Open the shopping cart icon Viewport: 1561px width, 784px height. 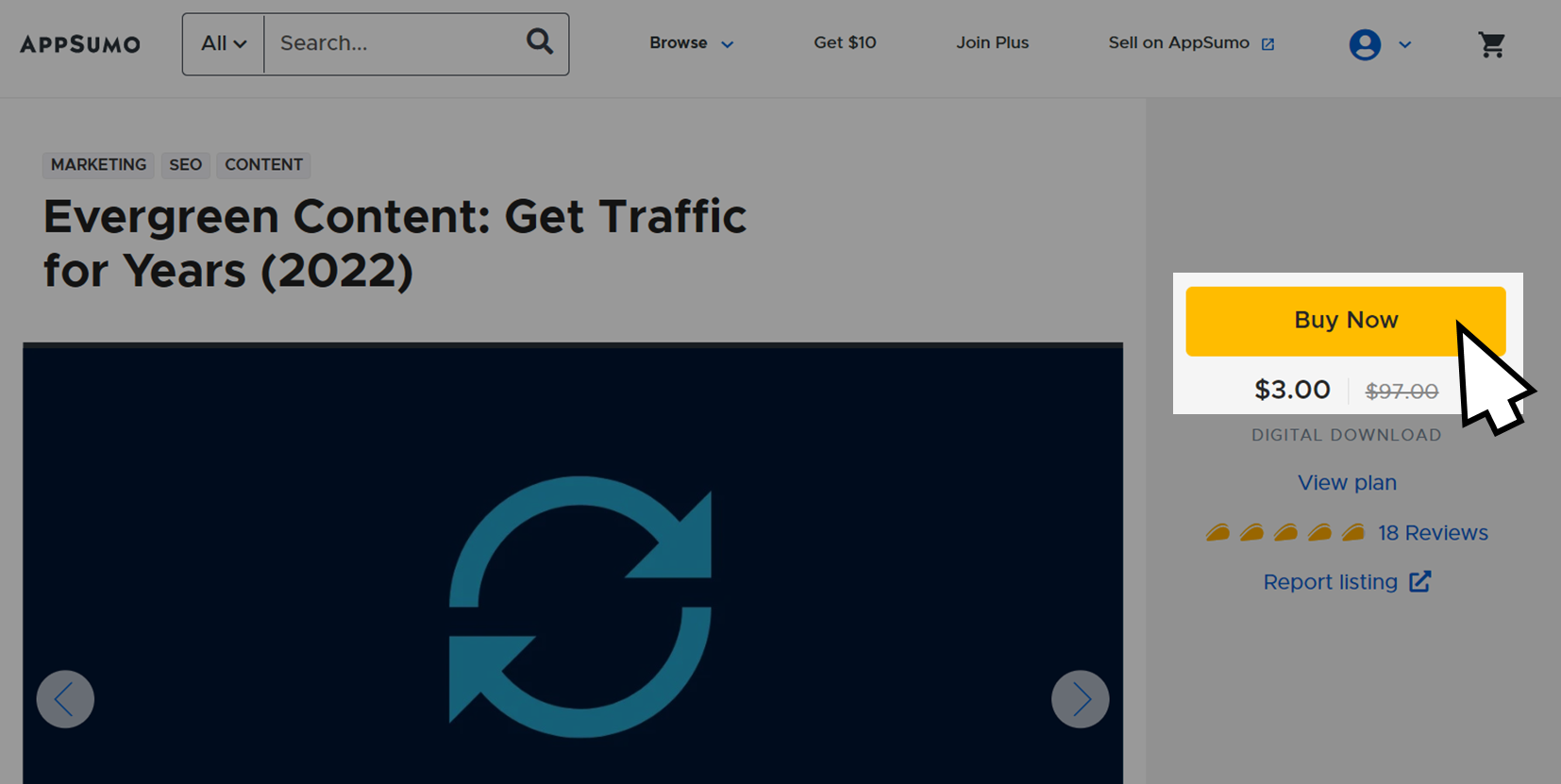tap(1491, 44)
